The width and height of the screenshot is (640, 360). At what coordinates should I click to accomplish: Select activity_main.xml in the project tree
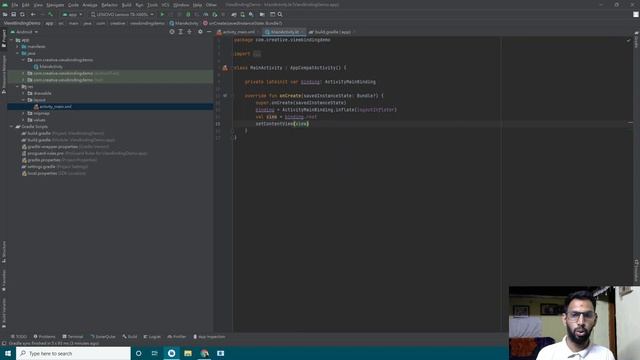pyautogui.click(x=52, y=107)
